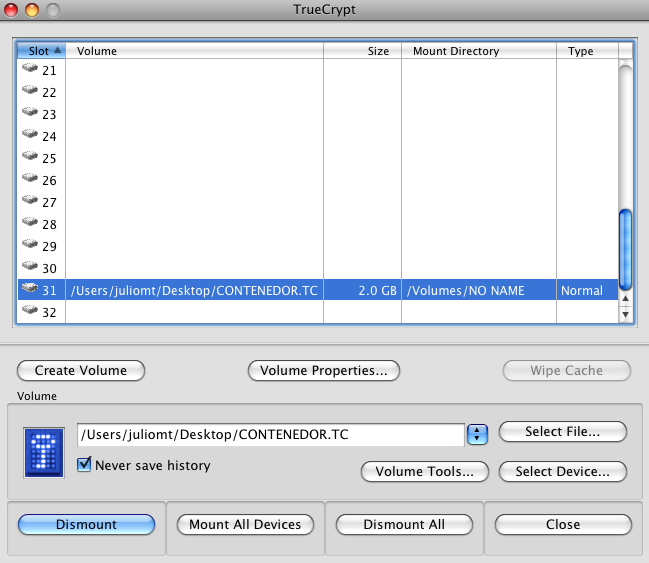Click the drive icon for slot 22
This screenshot has height=563, width=649.
pos(30,89)
